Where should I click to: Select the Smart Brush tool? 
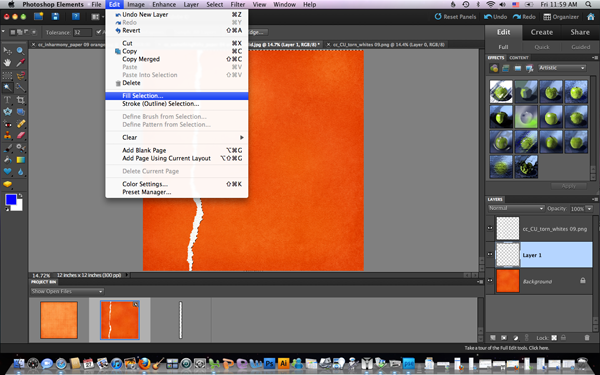pyautogui.click(x=21, y=148)
